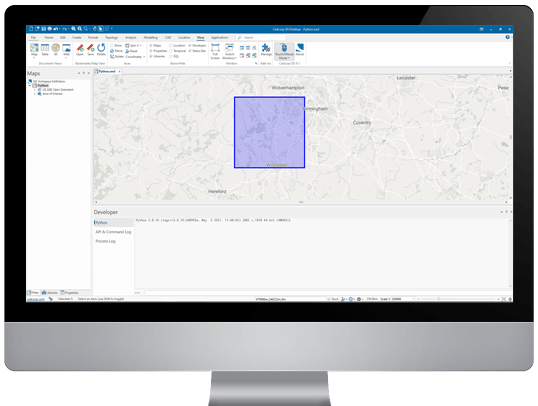Switch to Libraries tab at panel bottom
The image size is (538, 406).
pyautogui.click(x=50, y=293)
